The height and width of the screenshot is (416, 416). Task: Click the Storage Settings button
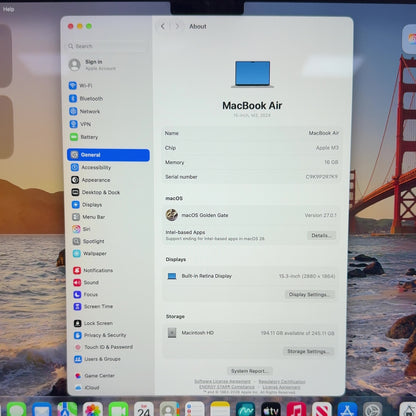click(308, 351)
